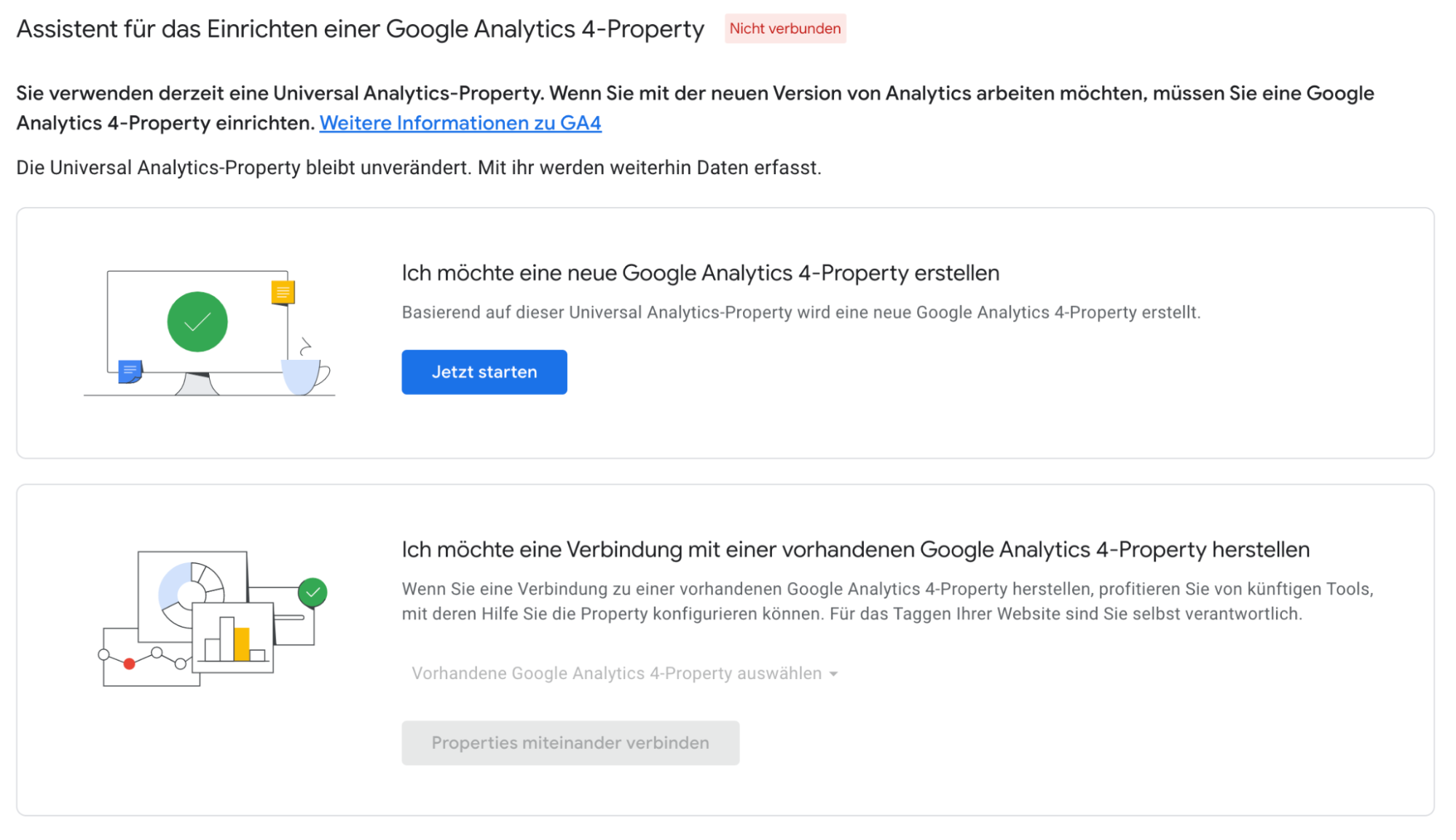Image resolution: width=1456 pixels, height=840 pixels.
Task: Click the Nicht verbunden status badge
Action: (x=785, y=28)
